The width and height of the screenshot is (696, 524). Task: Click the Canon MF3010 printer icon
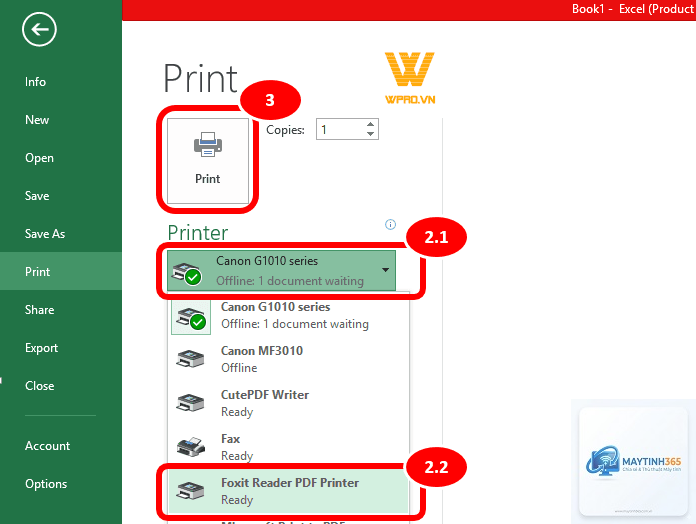[190, 359]
